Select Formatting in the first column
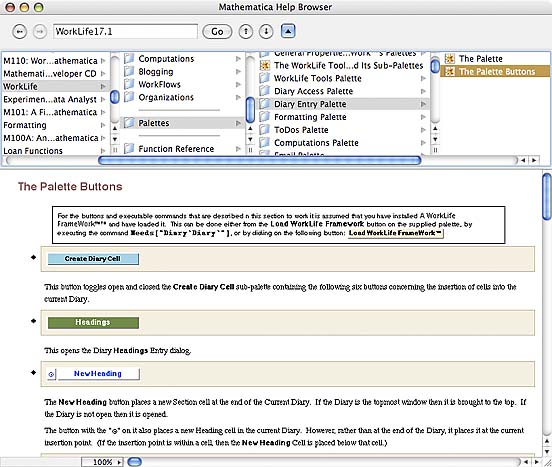Screen dimensions: 552x467 tap(25, 125)
